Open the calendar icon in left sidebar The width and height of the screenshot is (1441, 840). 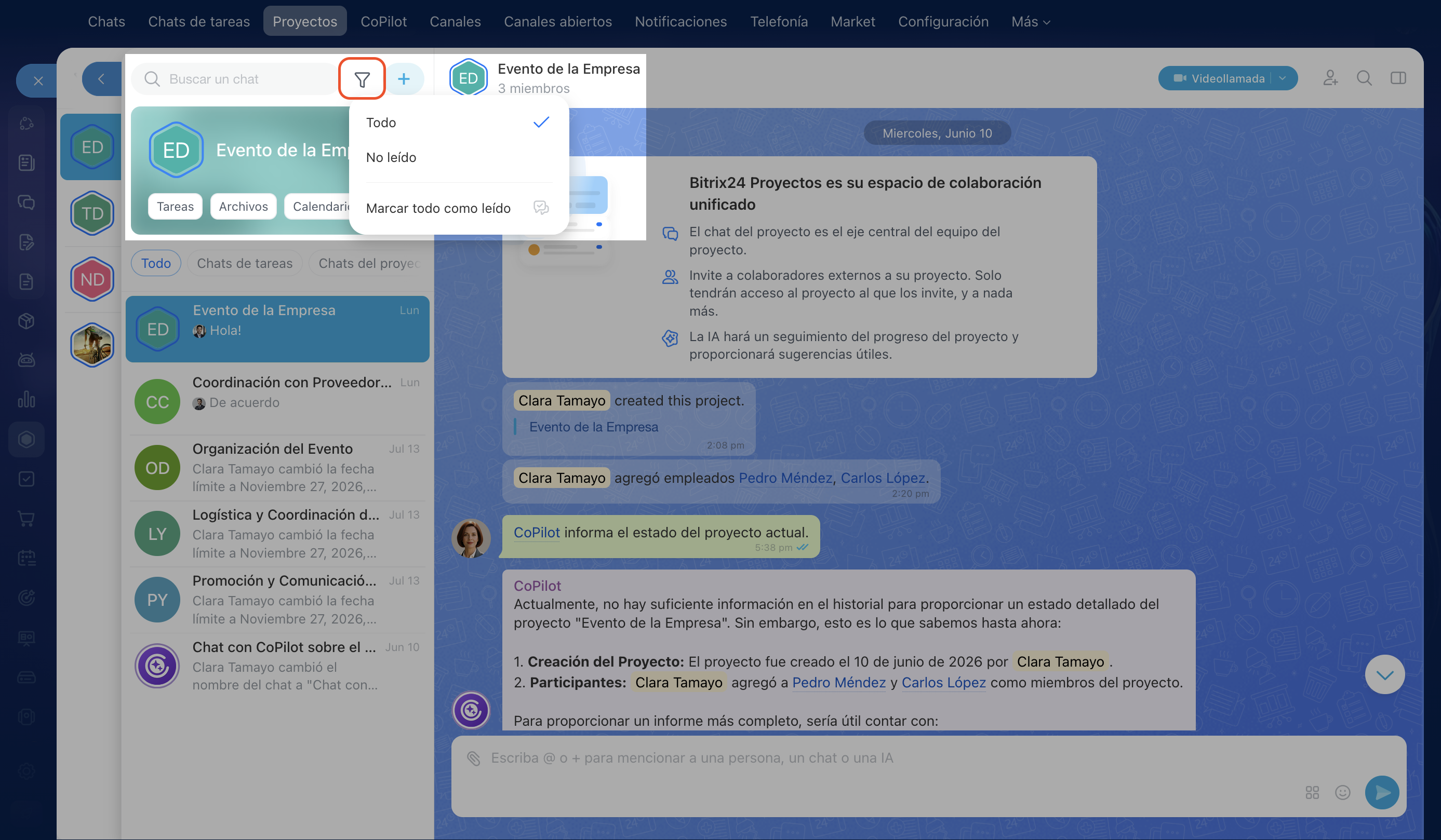point(26,558)
